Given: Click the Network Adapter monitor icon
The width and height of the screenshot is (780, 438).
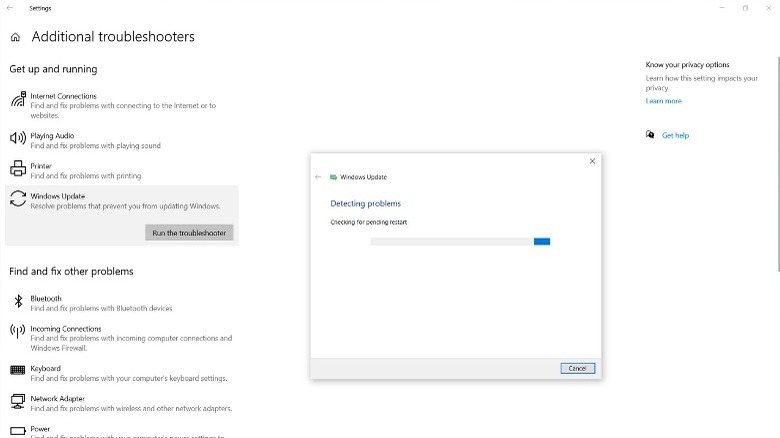Looking at the screenshot, I should [18, 402].
